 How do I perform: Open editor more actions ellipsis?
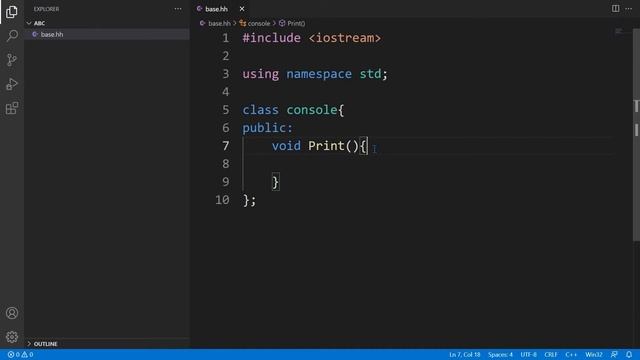pos(629,9)
